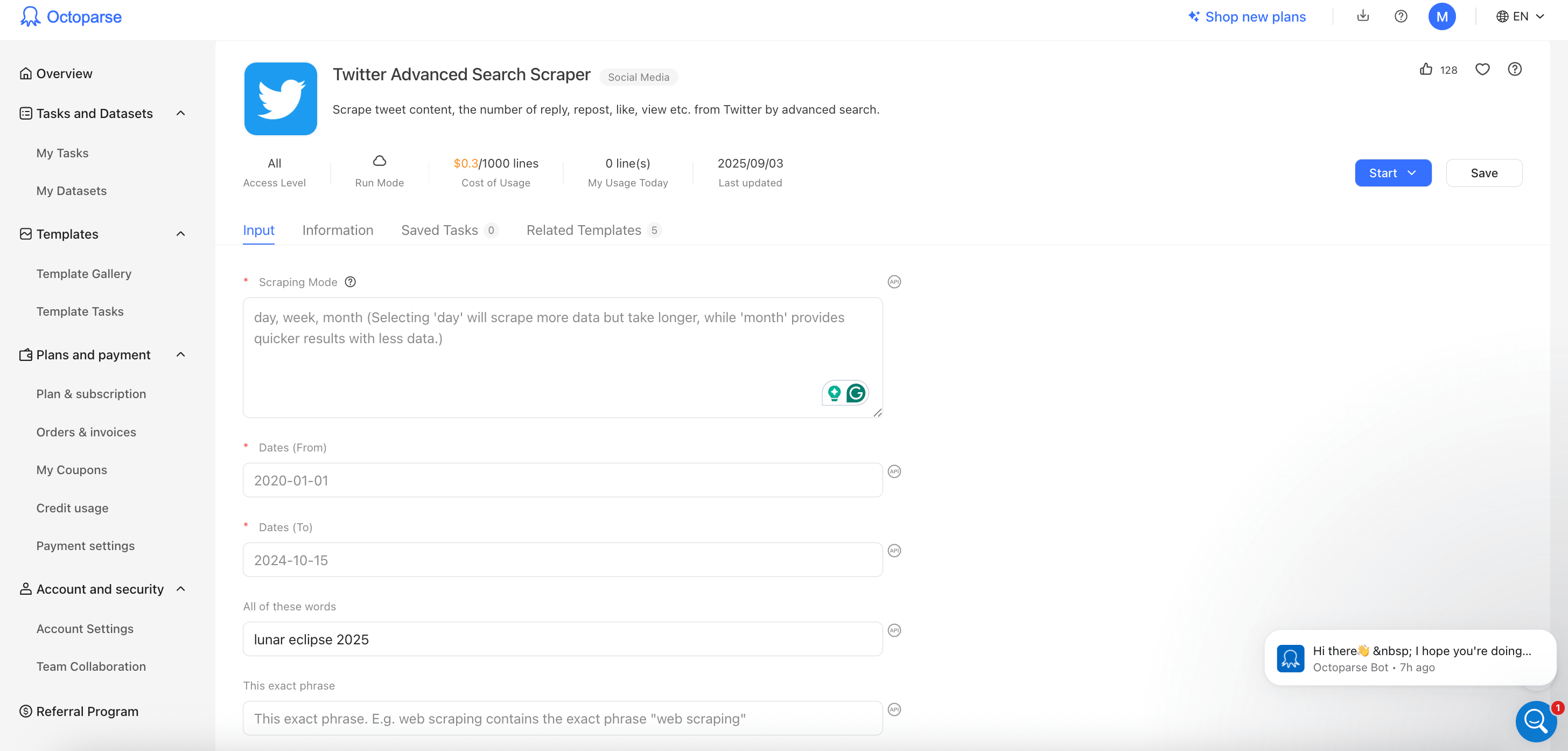Open the profile avatar menu
The image size is (1568, 751).
pos(1442,17)
